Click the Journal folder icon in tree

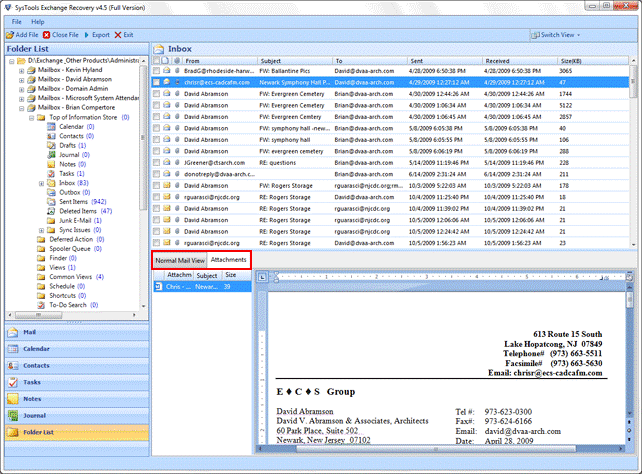click(51, 155)
